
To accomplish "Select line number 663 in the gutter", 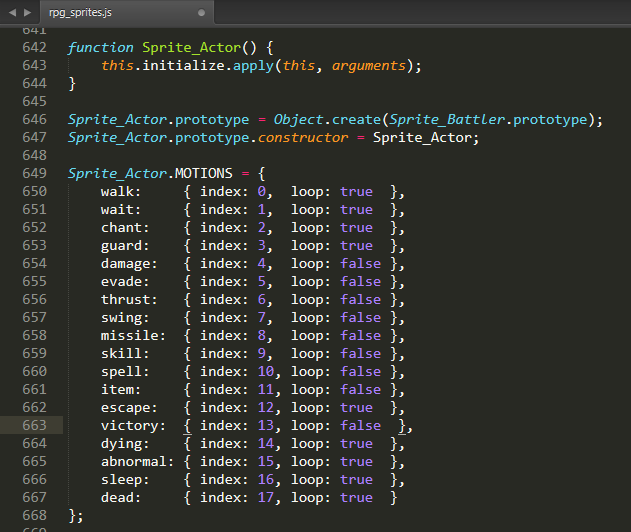I will click(35, 425).
